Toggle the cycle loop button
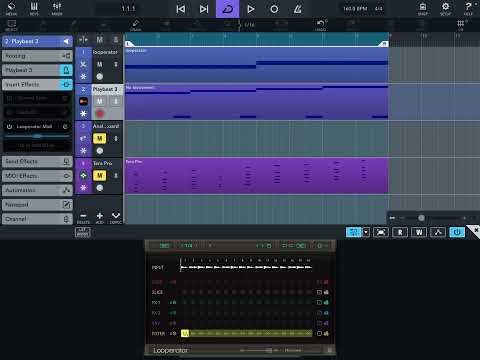The height and width of the screenshot is (360, 480). click(x=228, y=9)
